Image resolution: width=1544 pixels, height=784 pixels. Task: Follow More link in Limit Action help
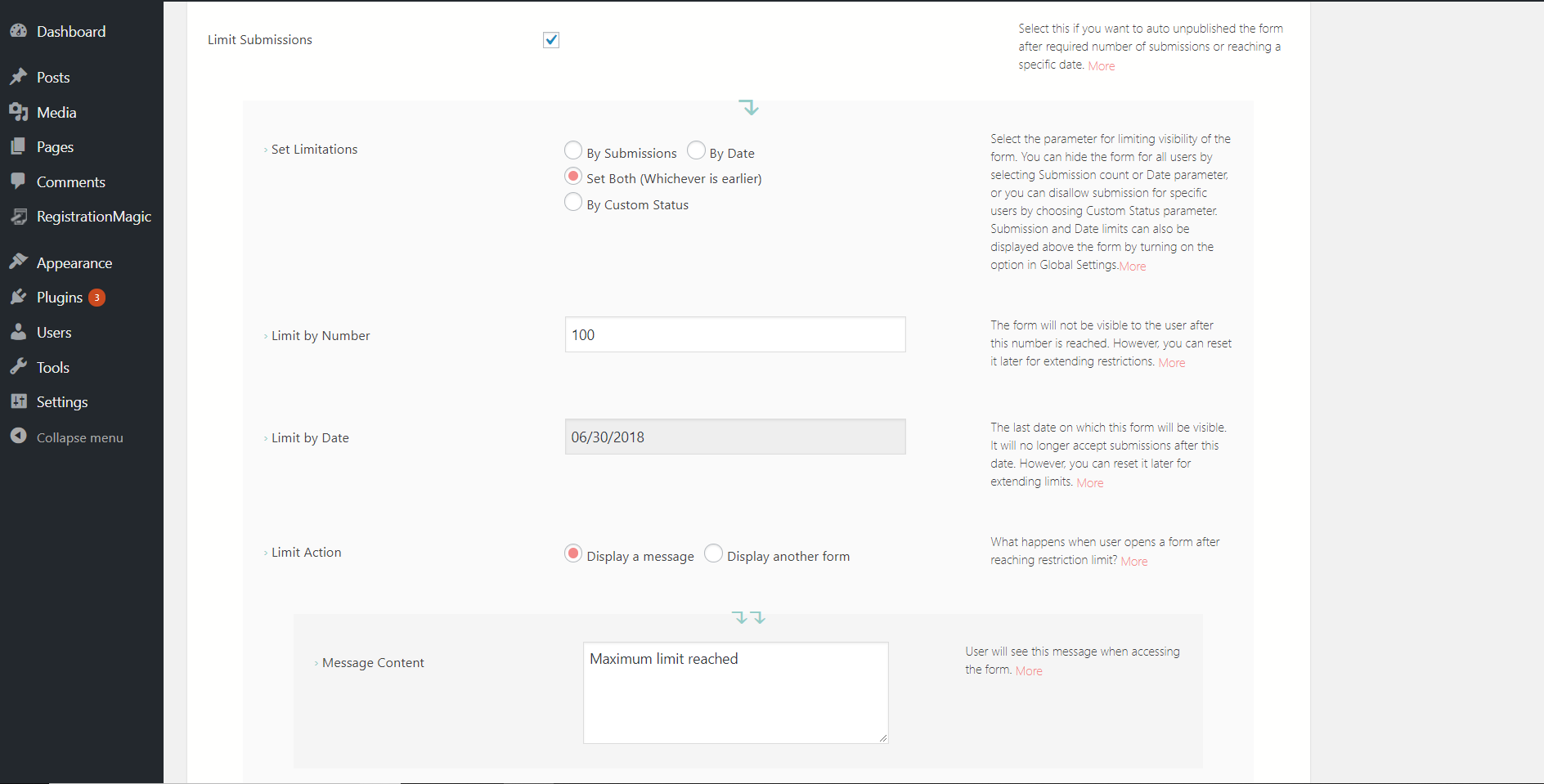(1133, 562)
